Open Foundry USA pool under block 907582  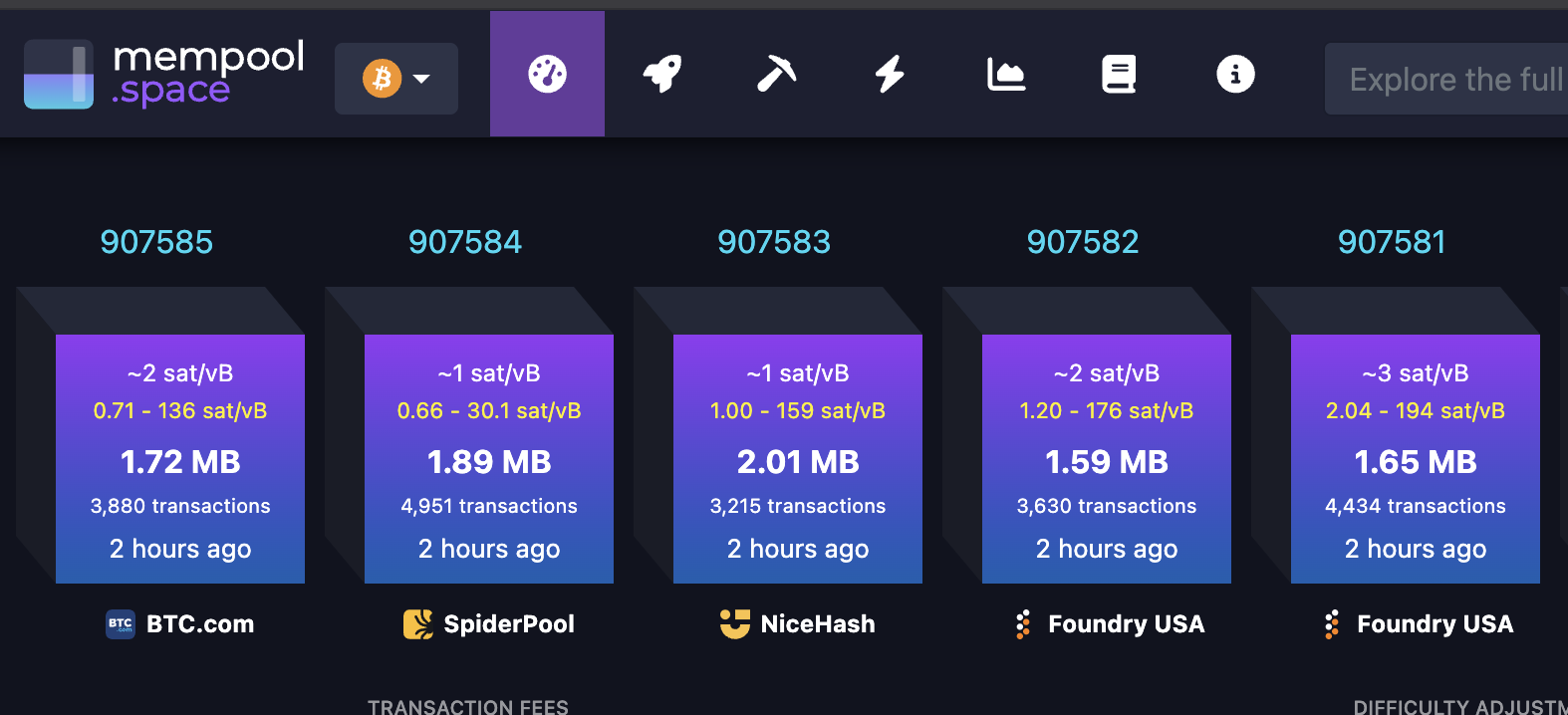tap(1109, 624)
